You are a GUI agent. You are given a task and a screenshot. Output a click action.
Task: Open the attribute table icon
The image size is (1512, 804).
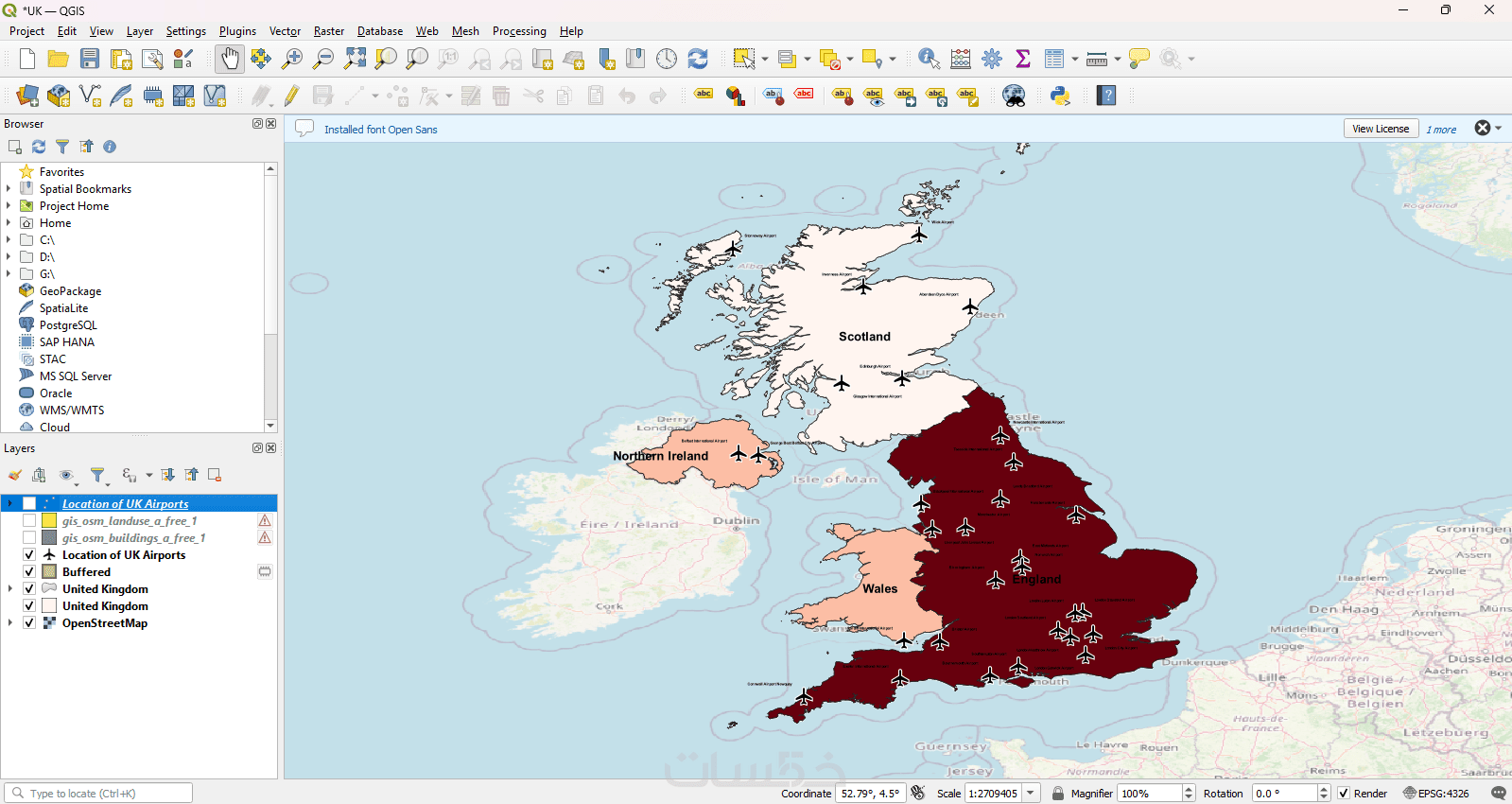tap(1054, 59)
